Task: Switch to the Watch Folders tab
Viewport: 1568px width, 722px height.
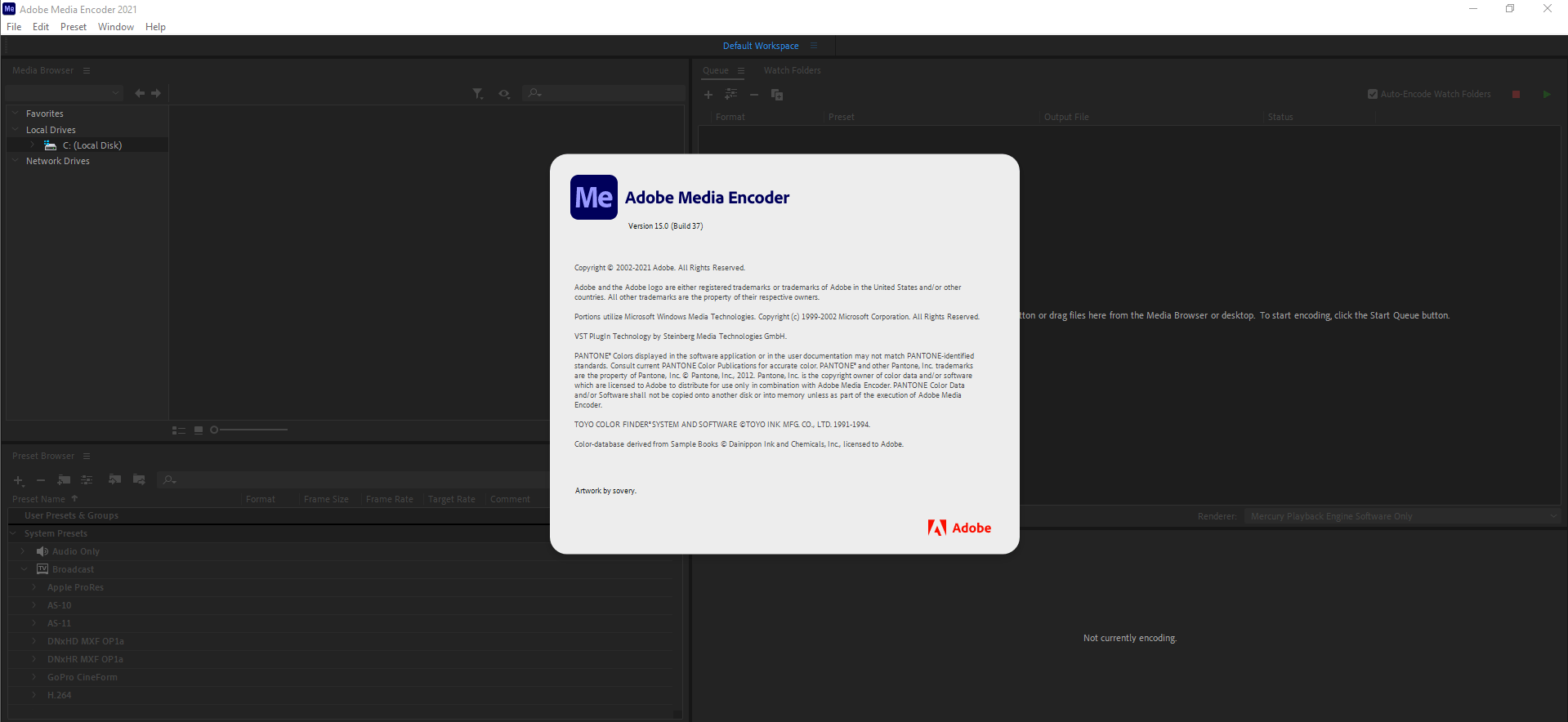Action: 792,71
